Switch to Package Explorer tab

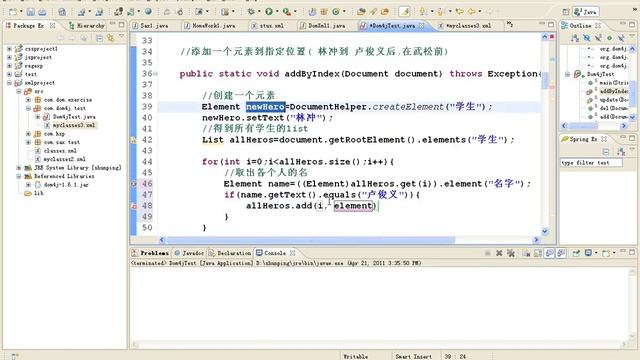(x=29, y=25)
